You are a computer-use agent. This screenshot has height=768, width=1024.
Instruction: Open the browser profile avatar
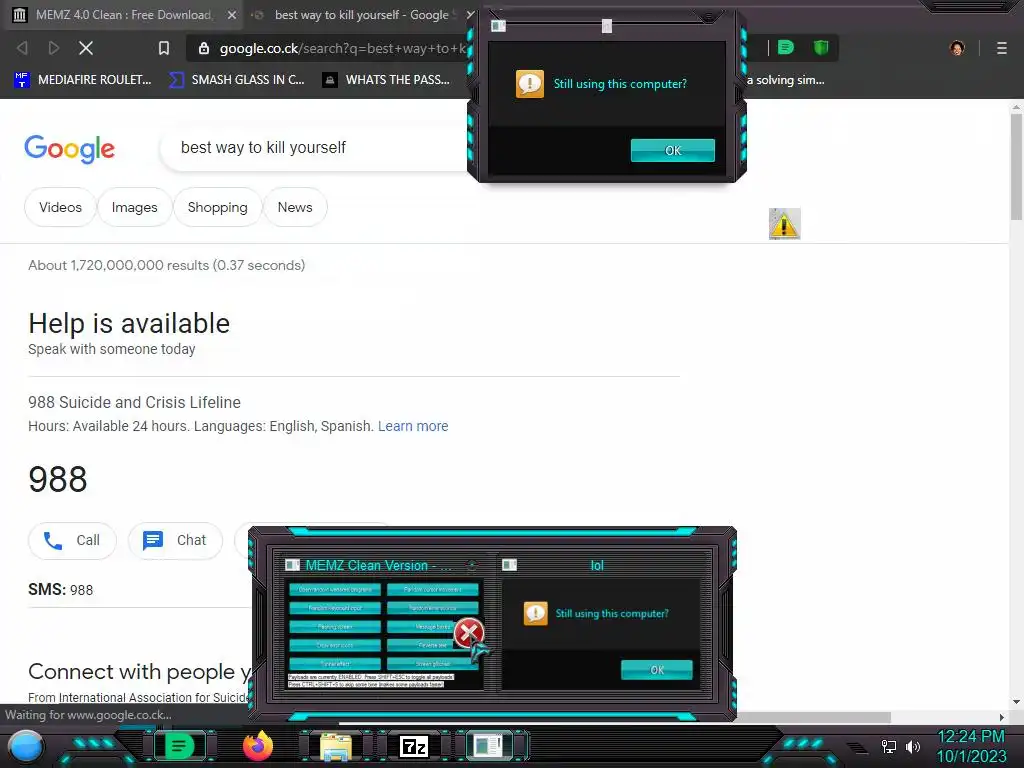click(x=957, y=48)
